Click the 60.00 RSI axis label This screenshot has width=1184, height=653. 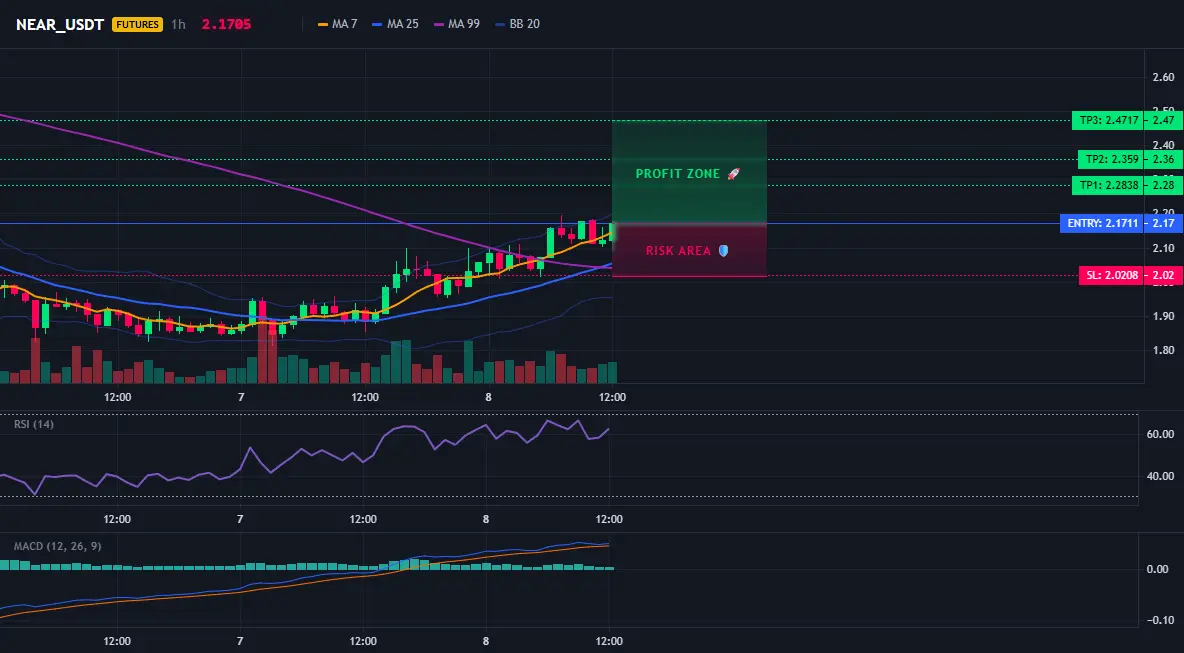1161,434
